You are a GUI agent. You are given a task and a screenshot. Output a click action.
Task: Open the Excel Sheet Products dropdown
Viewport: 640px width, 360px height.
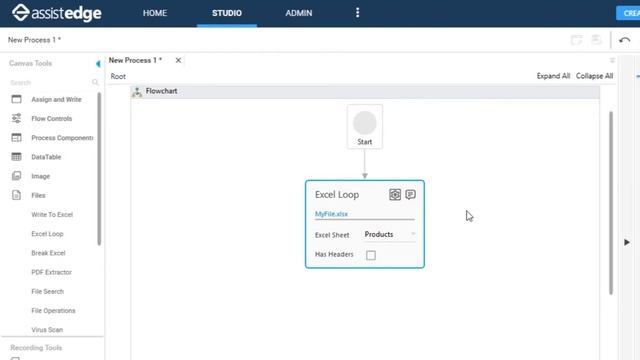point(390,234)
